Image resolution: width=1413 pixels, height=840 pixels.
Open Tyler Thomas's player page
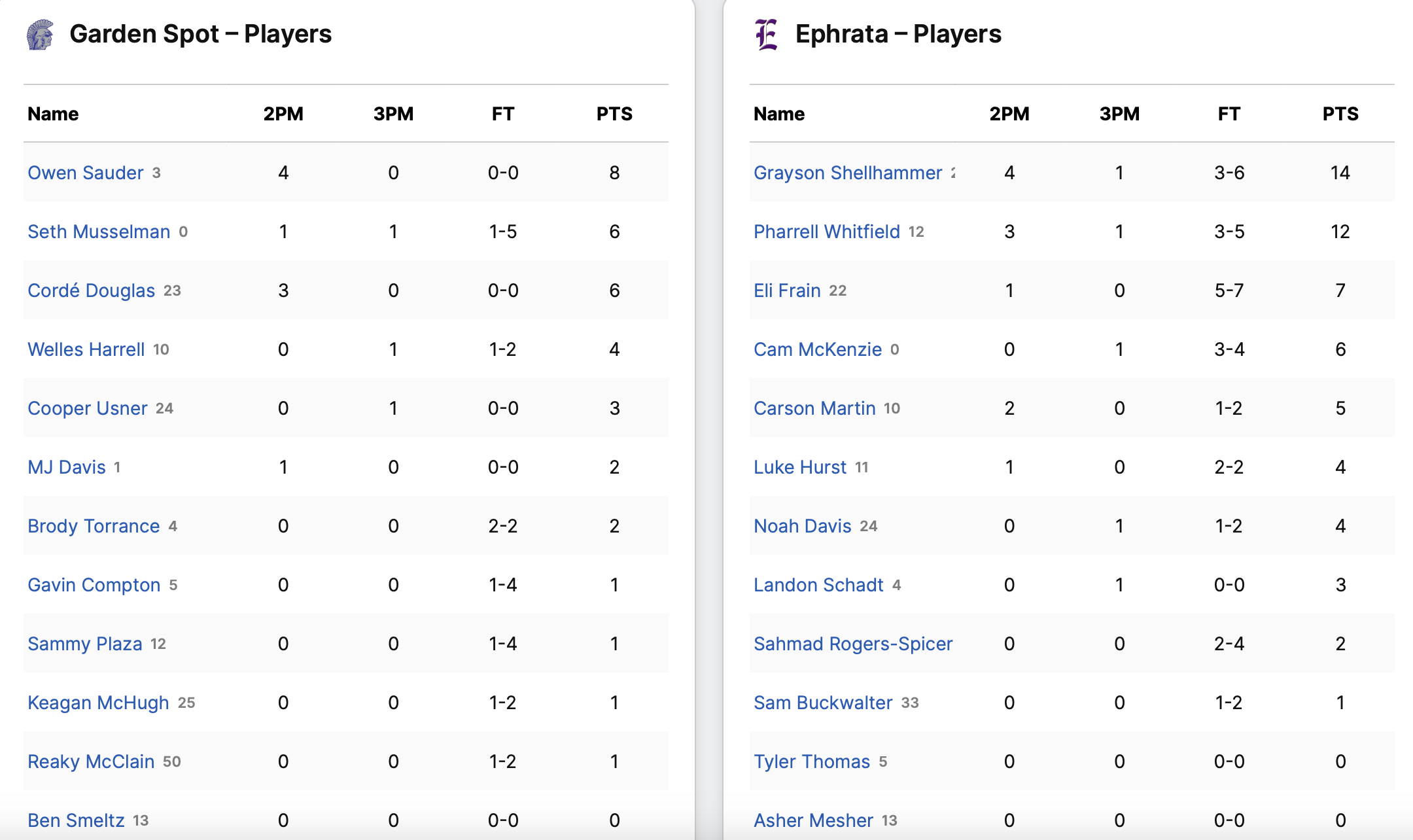tap(811, 761)
